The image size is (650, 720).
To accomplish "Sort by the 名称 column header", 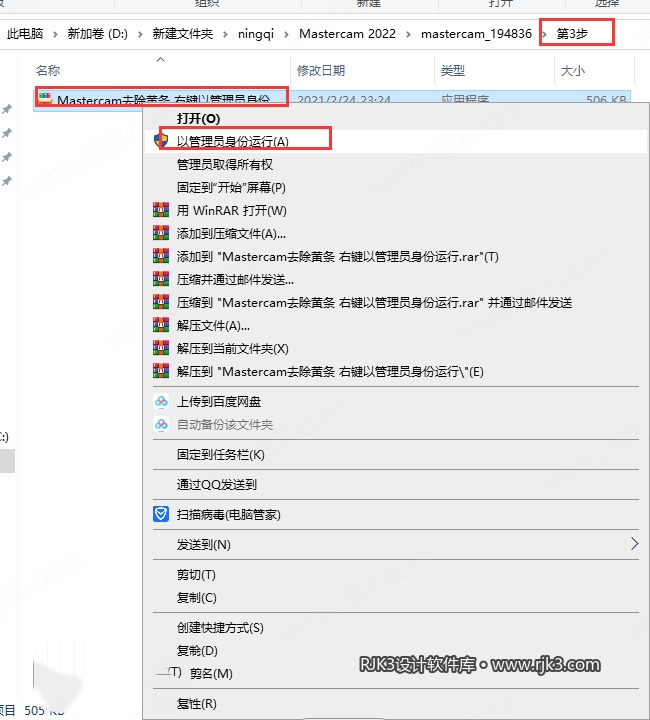I will [x=48, y=70].
